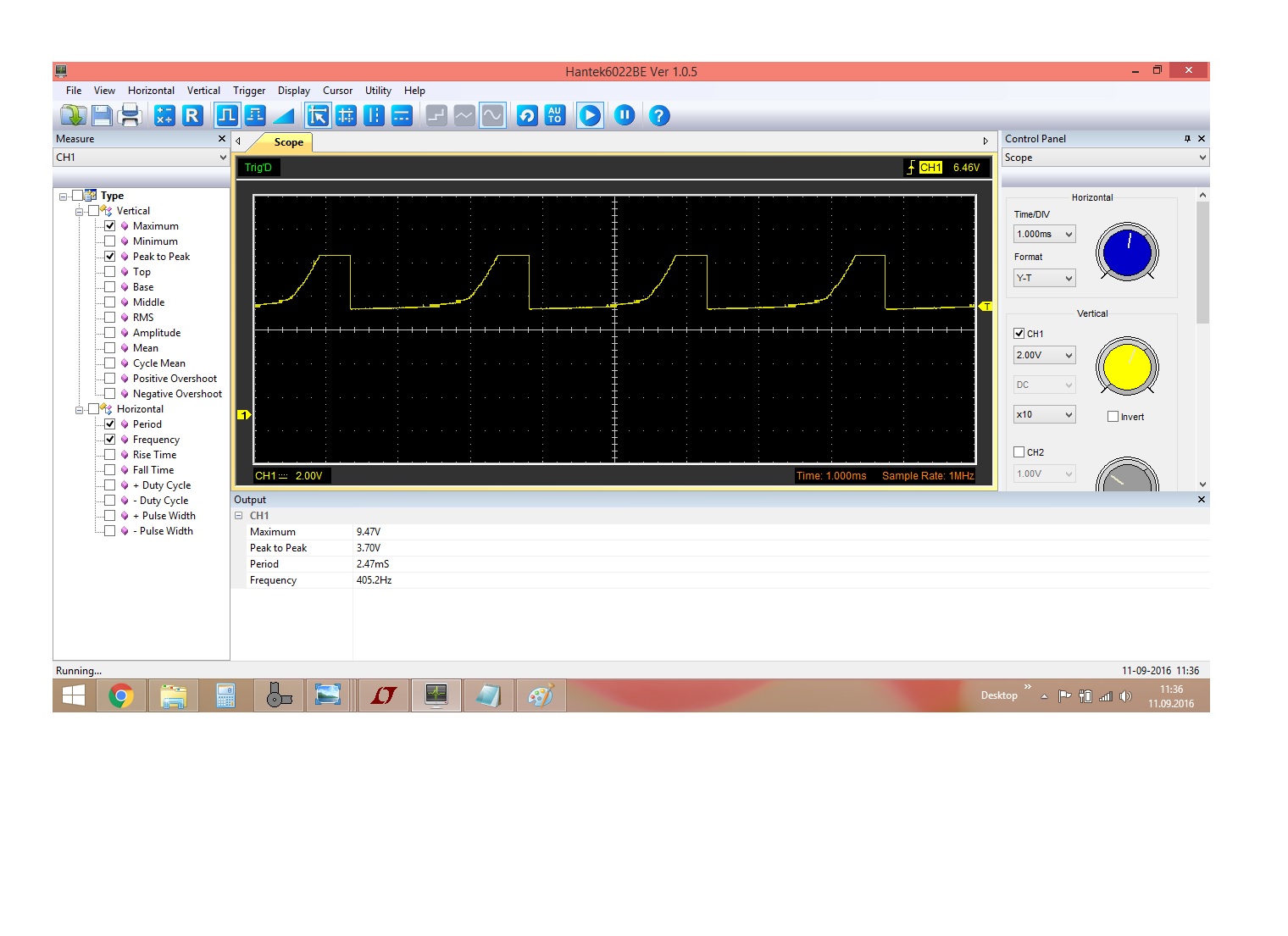The image size is (1288, 936).
Task: Click the Pause acquisition toolbar button
Action: click(x=625, y=115)
